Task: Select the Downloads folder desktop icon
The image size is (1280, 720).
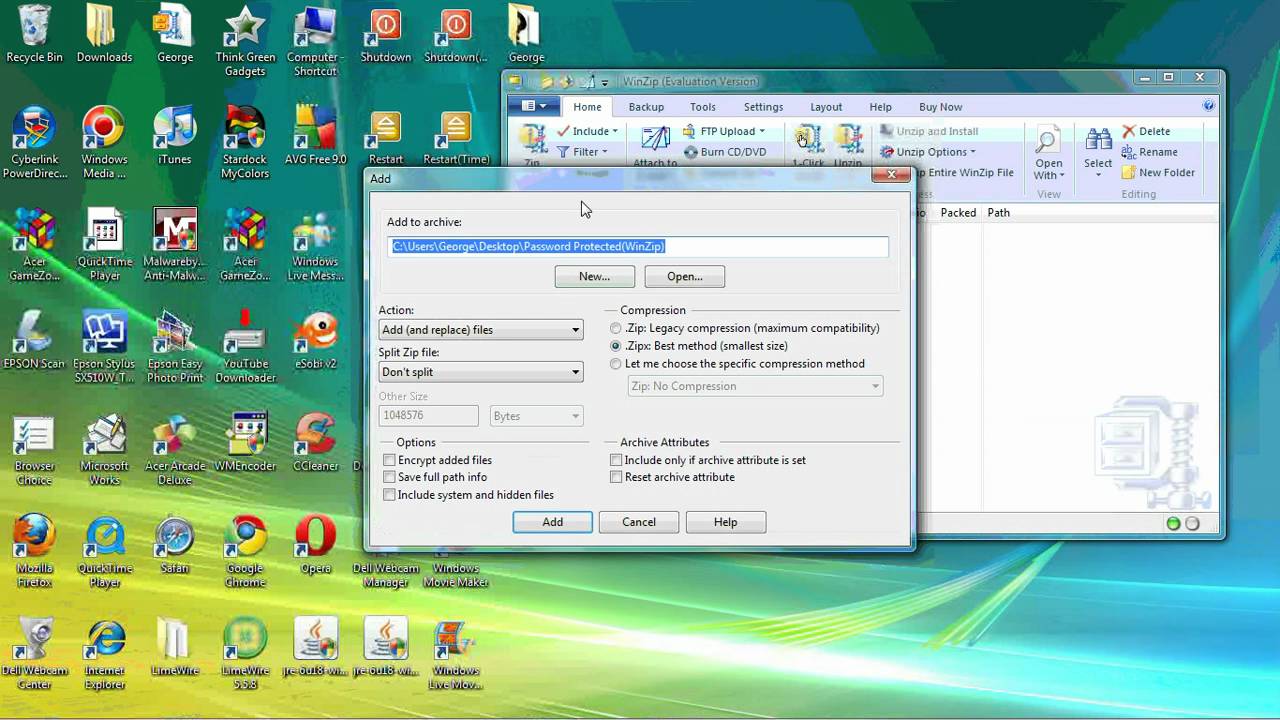Action: [x=104, y=35]
